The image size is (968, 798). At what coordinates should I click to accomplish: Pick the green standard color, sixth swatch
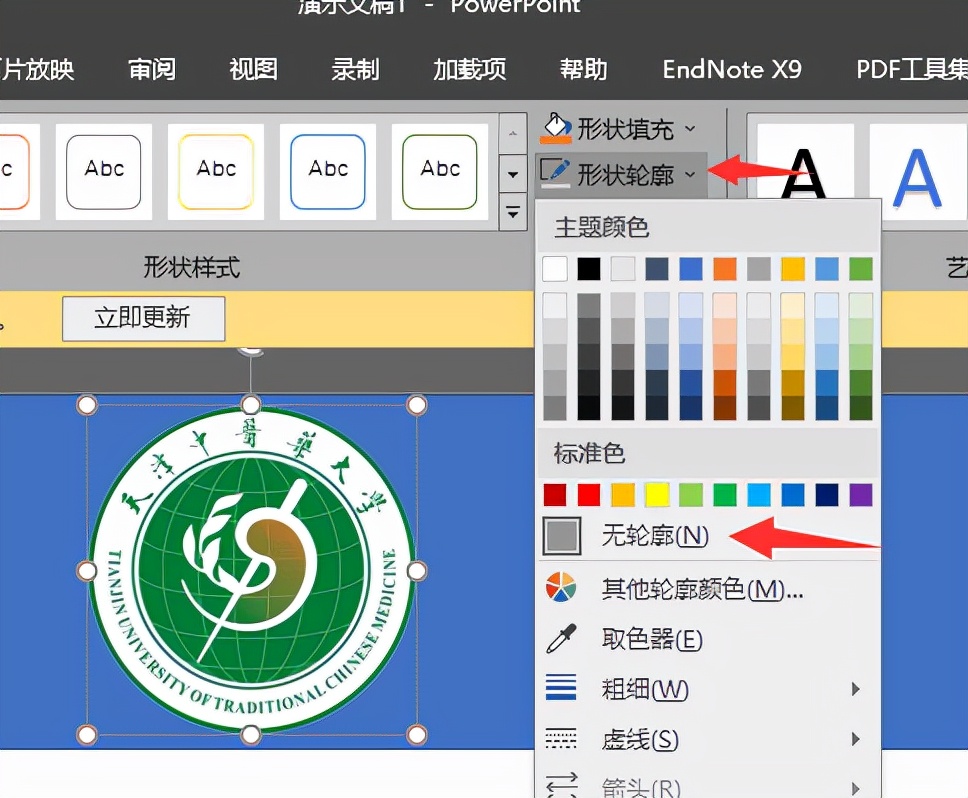[725, 494]
